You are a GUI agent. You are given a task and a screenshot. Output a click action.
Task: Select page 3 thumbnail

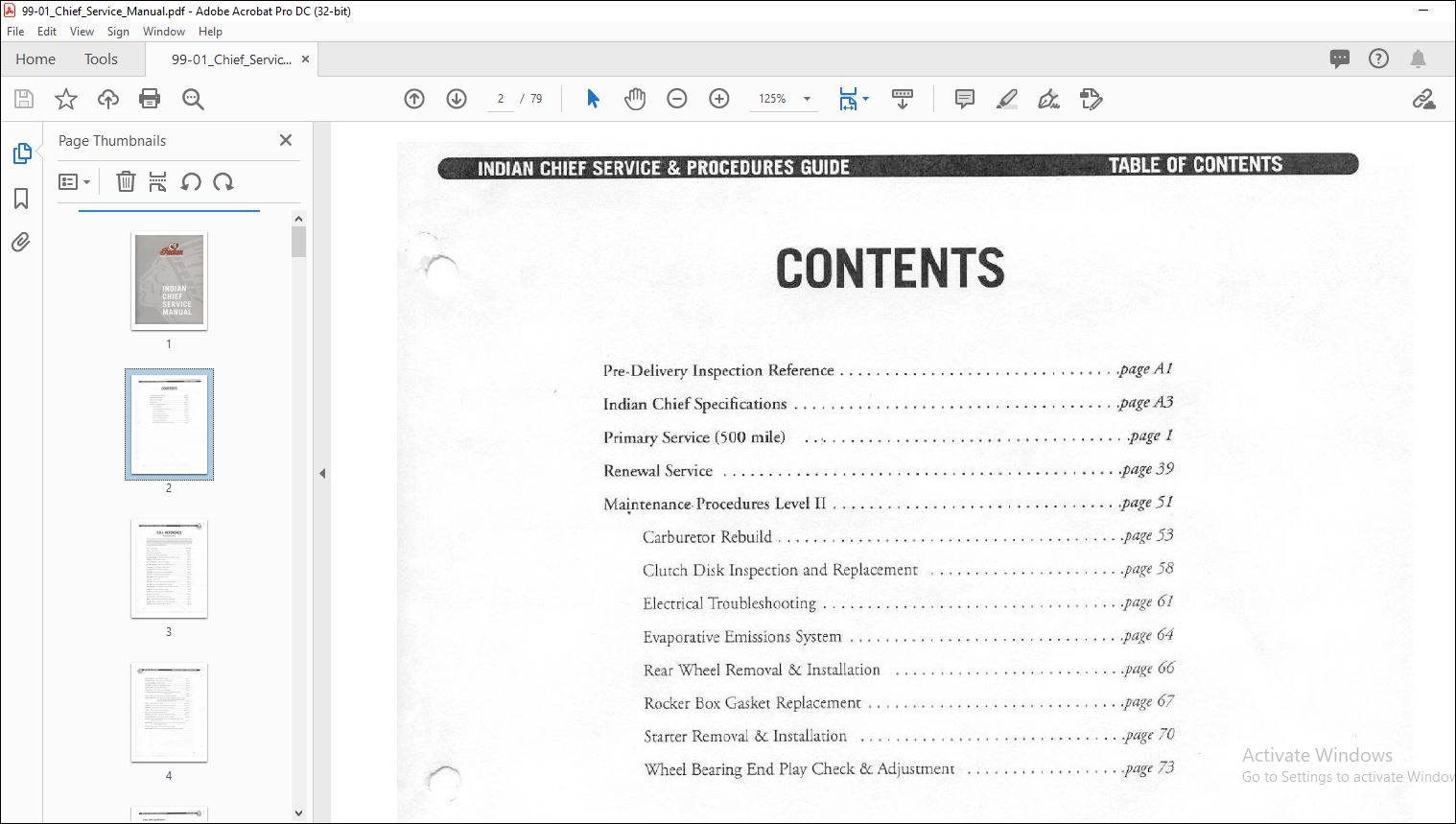click(169, 569)
